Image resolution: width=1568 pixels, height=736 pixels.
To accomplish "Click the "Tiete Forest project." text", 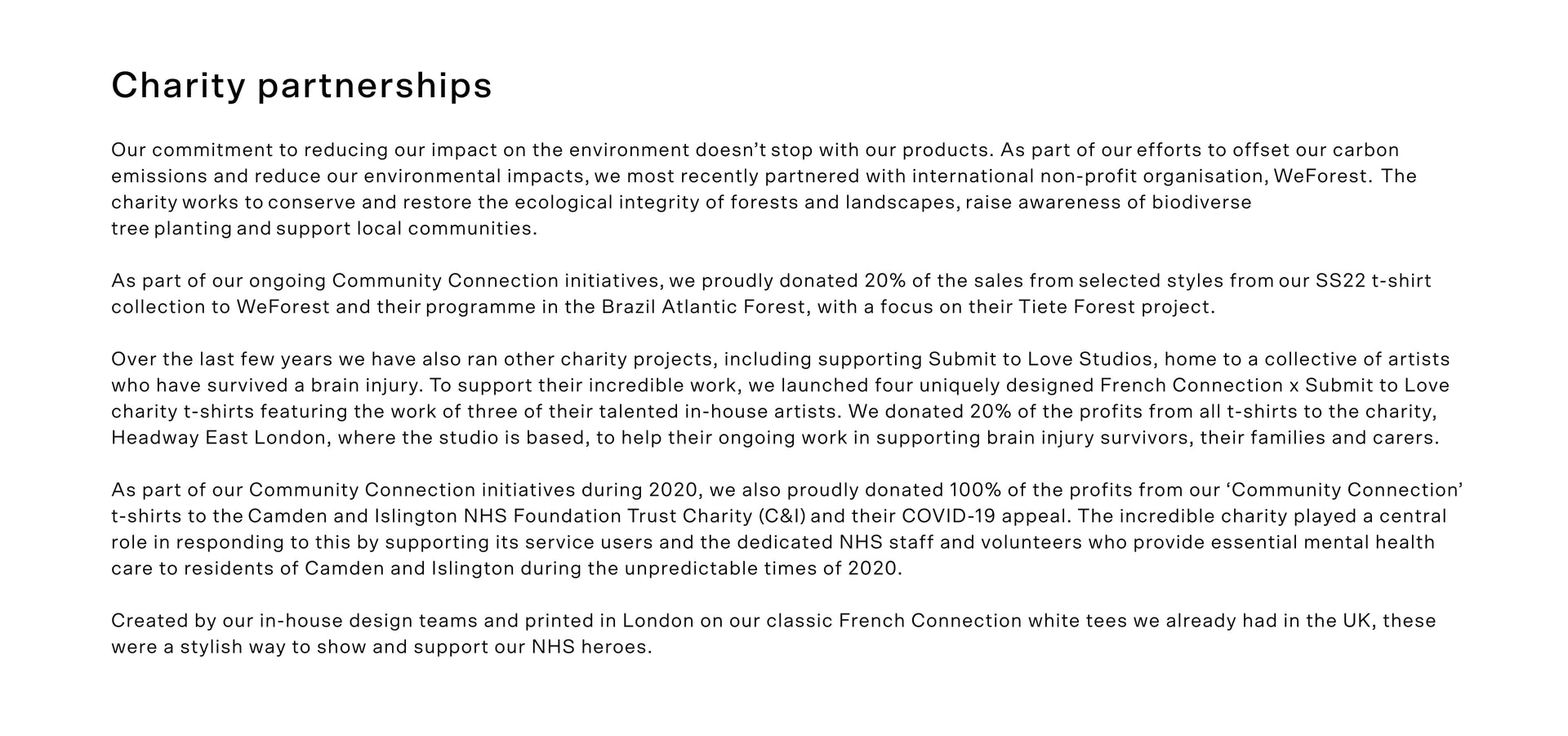I will (1116, 307).
